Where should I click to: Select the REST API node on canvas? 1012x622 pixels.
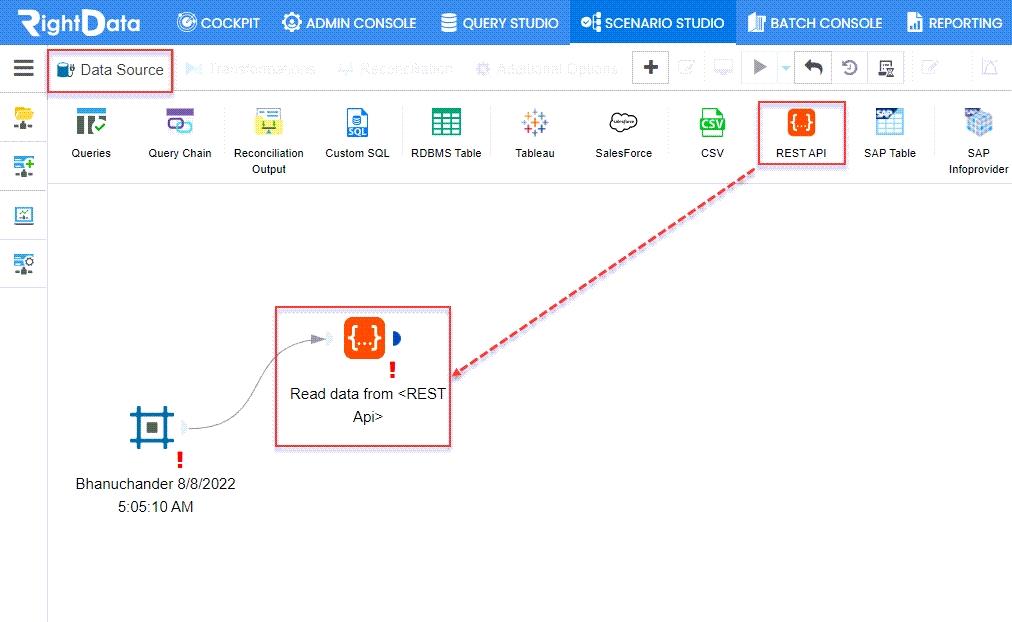364,338
